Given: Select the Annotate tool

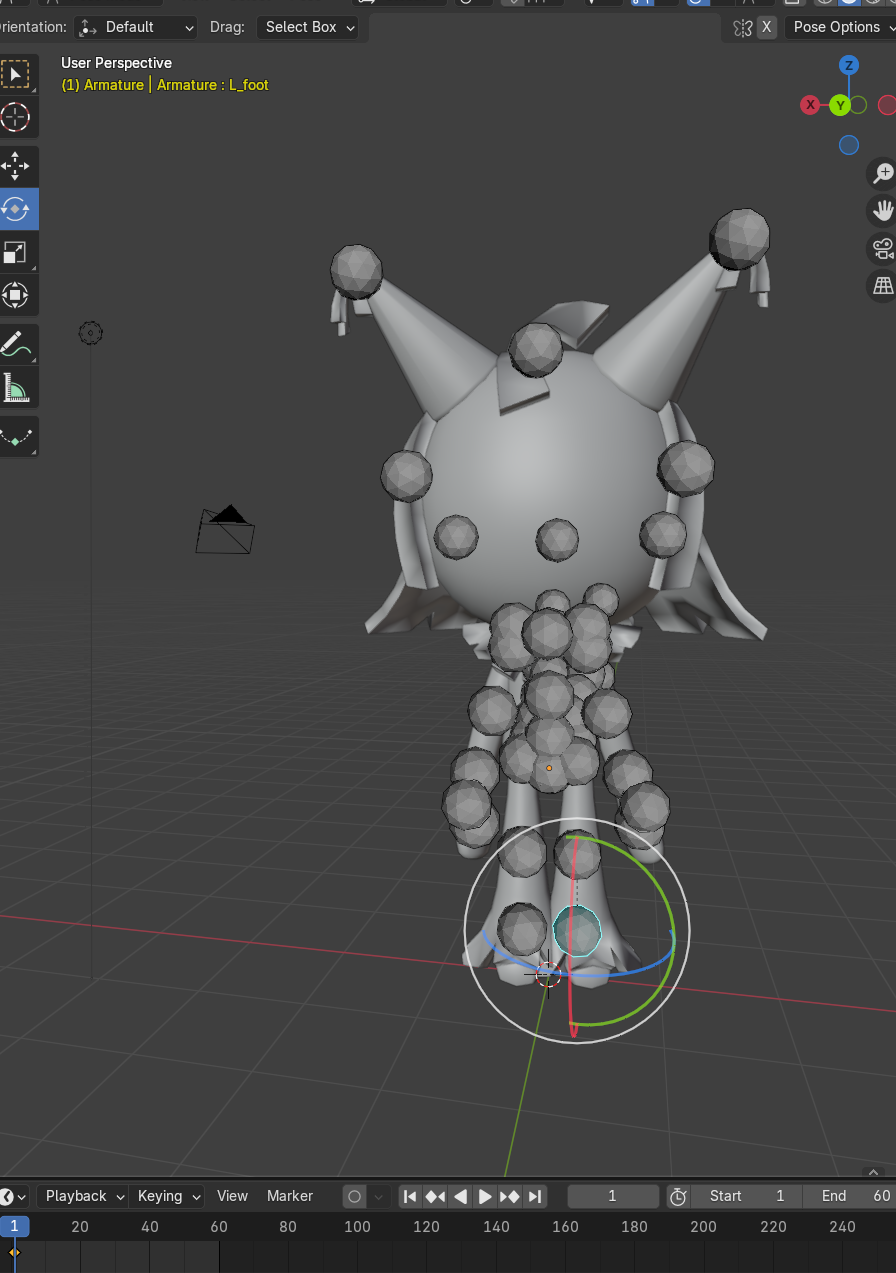Looking at the screenshot, I should click(x=15, y=344).
